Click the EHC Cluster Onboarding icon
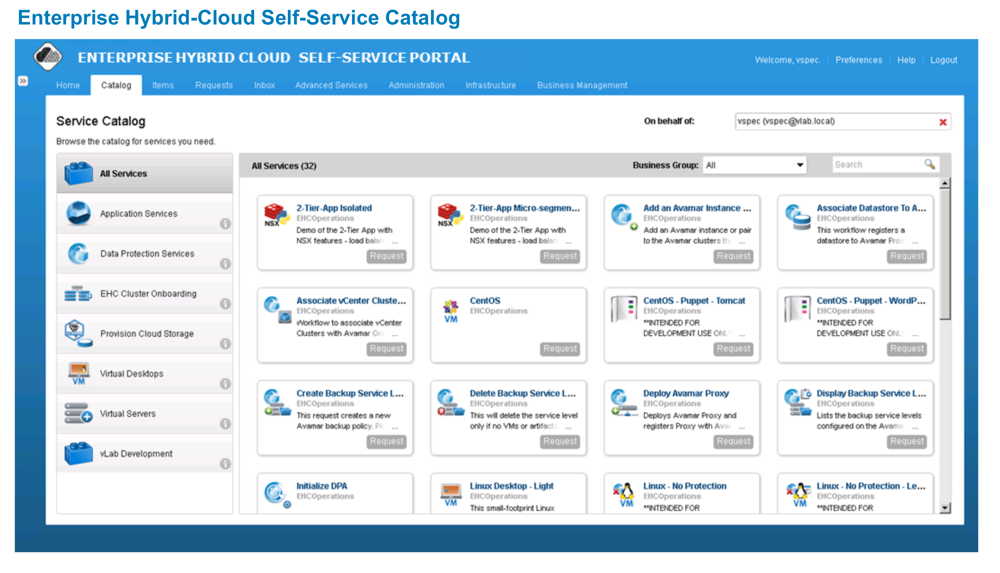 pos(78,294)
